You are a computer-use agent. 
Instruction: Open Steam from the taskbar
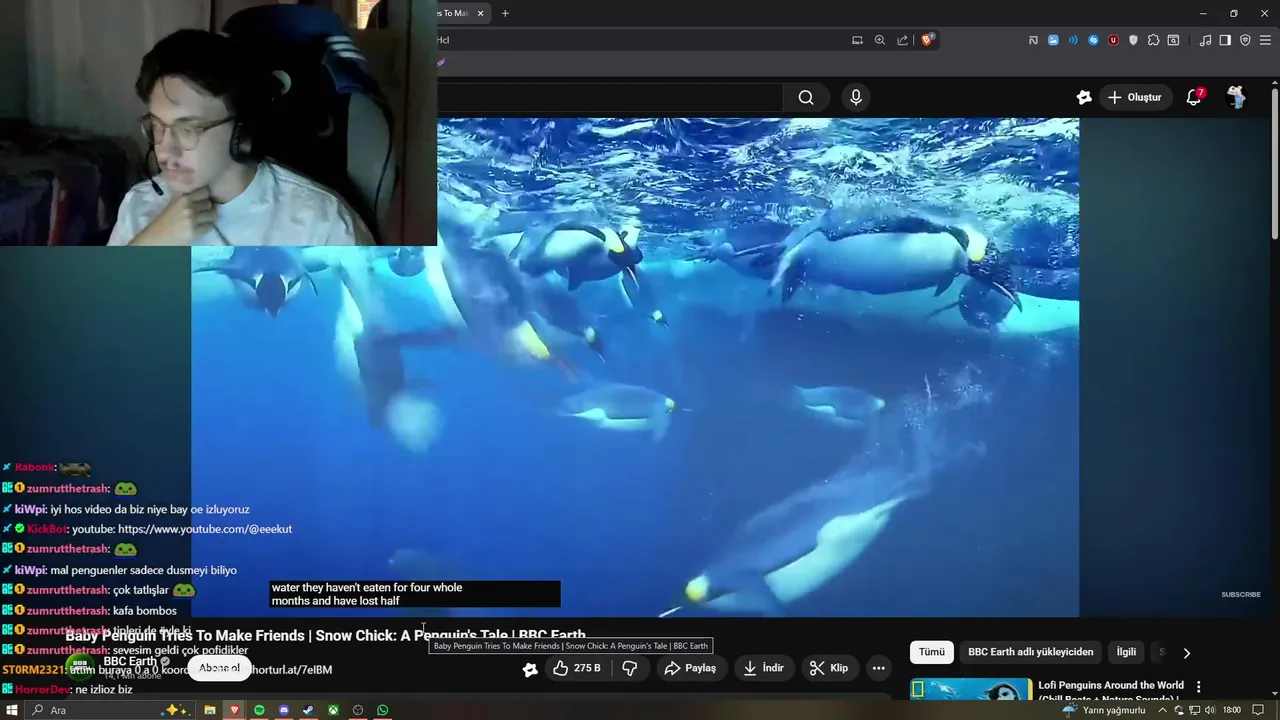(308, 710)
